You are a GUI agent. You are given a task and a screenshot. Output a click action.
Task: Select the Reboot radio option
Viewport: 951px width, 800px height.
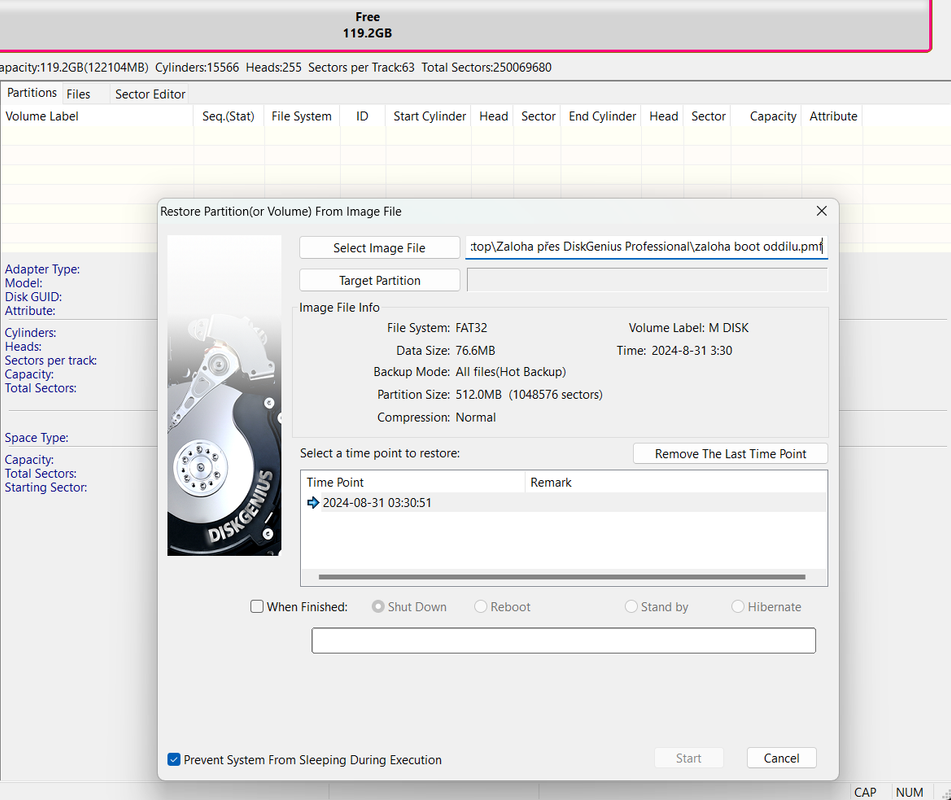480,607
